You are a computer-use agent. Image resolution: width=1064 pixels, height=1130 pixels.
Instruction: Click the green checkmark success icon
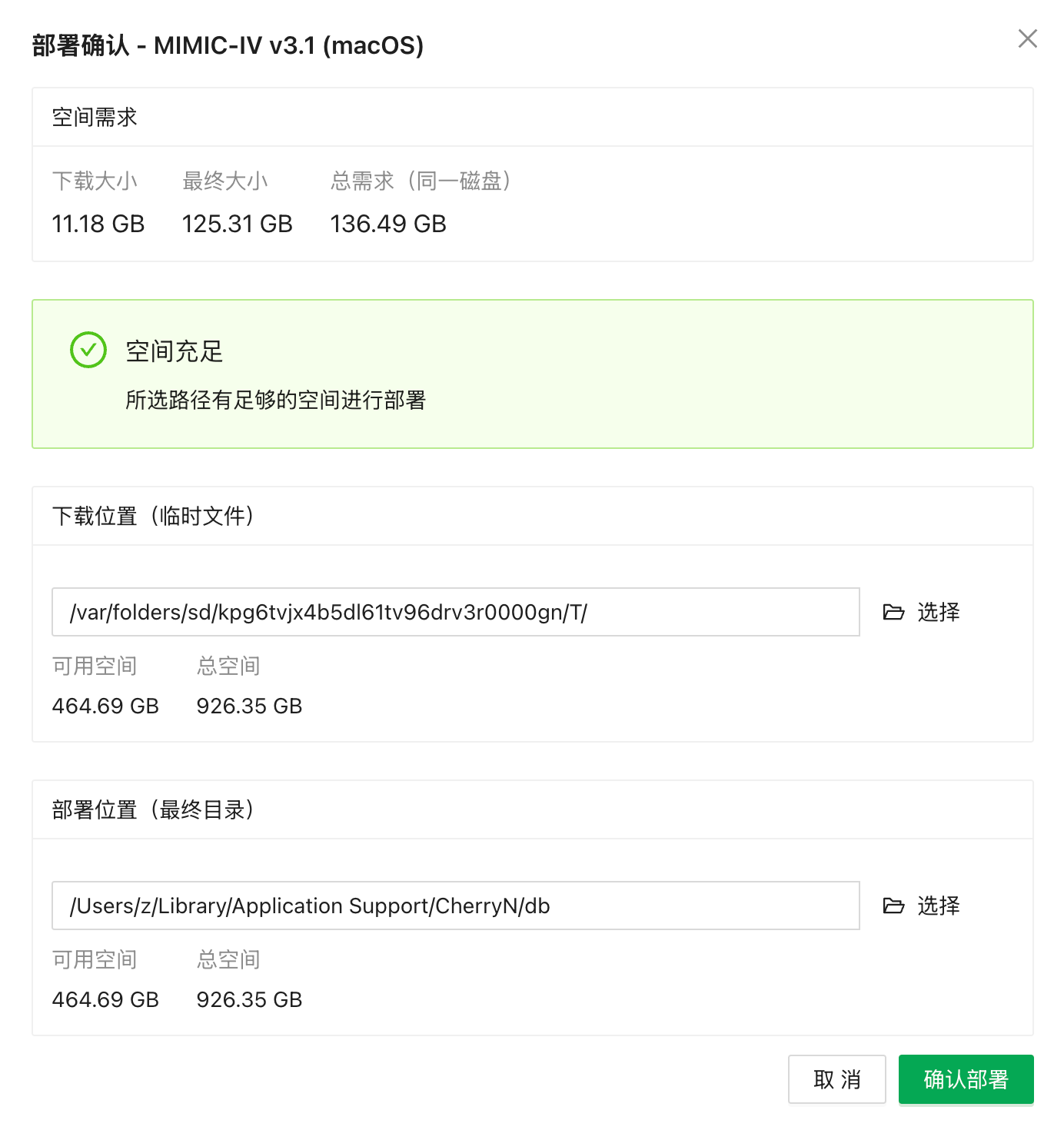[88, 351]
